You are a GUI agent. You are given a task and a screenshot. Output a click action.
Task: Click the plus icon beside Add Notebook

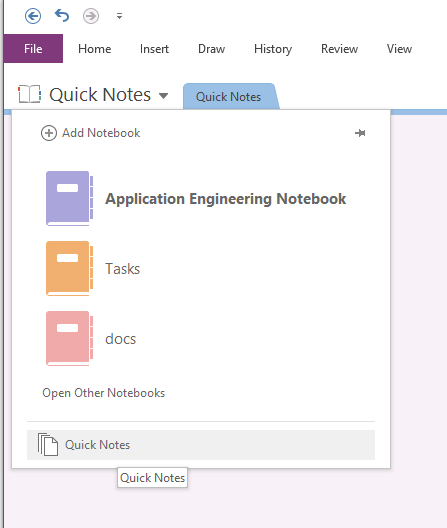click(x=49, y=133)
